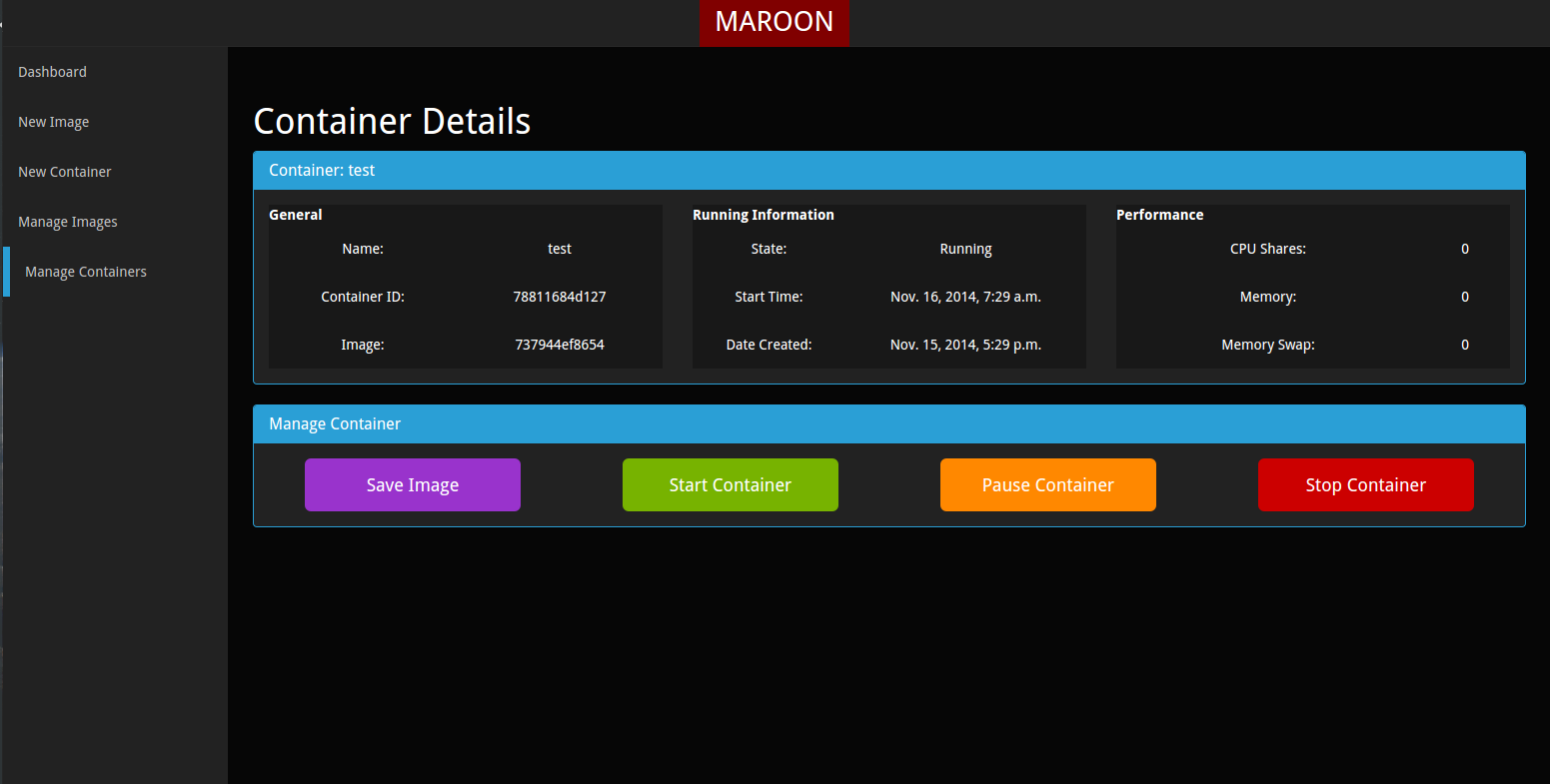Select Manage Containers in sidebar

[85, 271]
